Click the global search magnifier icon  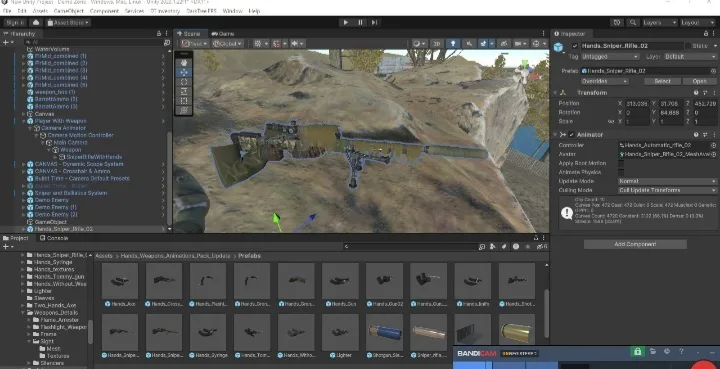633,22
